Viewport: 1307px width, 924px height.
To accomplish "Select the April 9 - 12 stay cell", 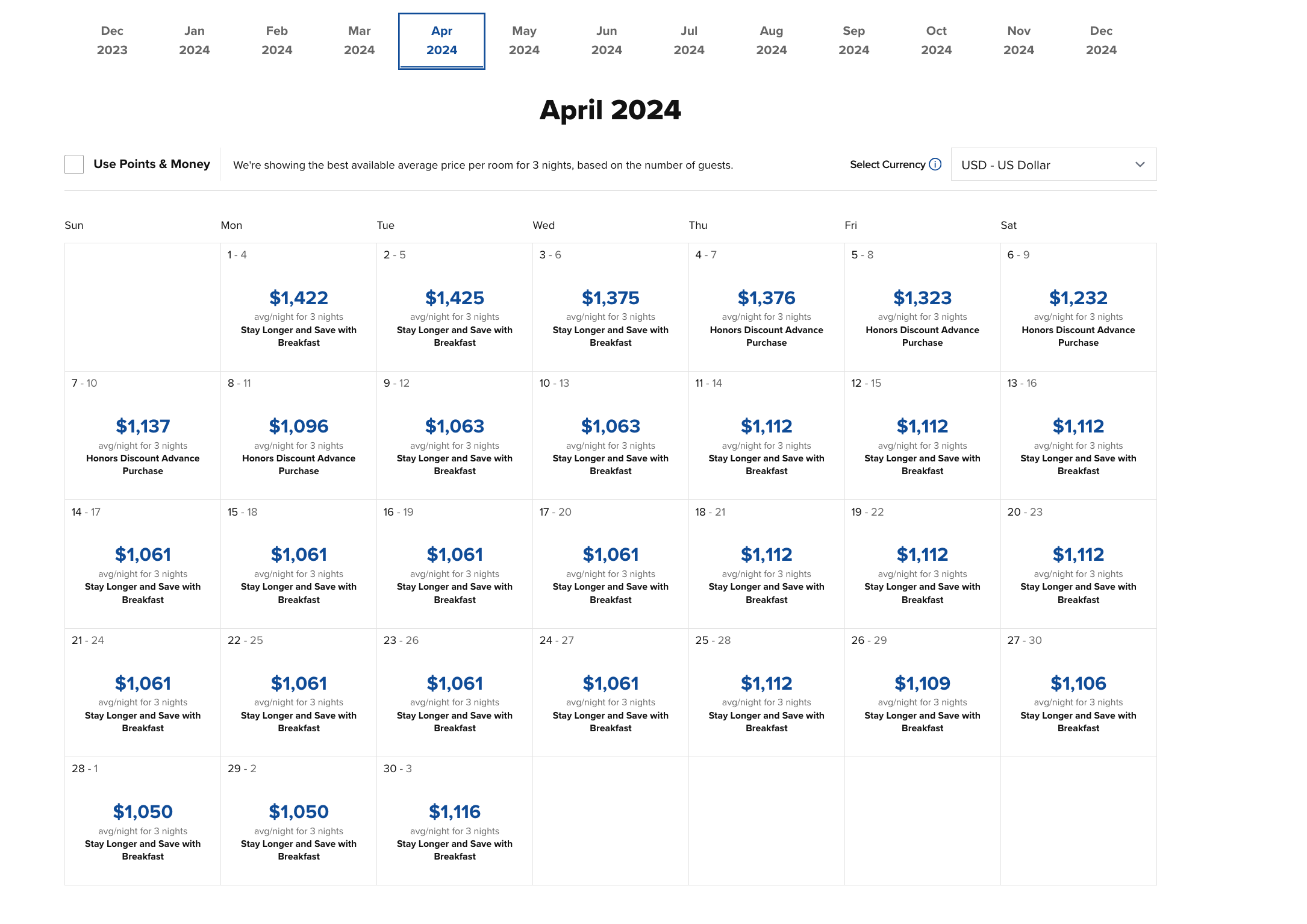I will click(x=455, y=435).
